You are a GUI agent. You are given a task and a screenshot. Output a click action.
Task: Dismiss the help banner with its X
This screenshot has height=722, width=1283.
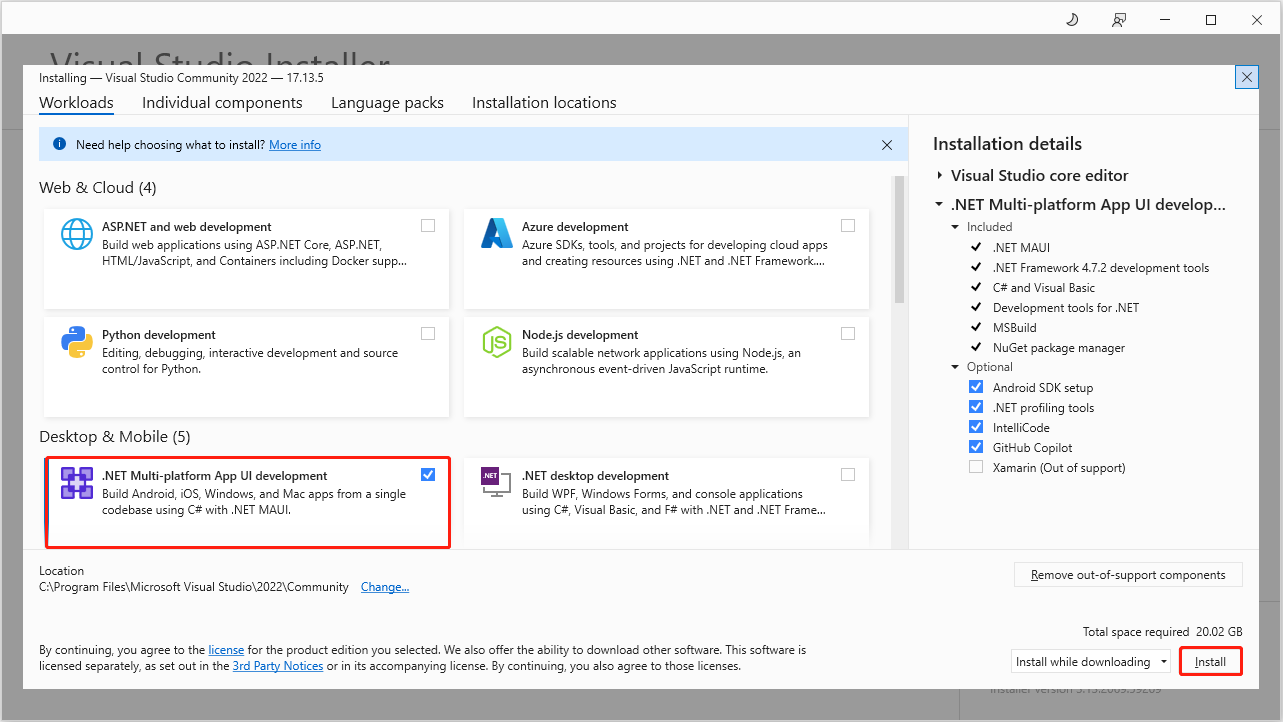point(886,144)
